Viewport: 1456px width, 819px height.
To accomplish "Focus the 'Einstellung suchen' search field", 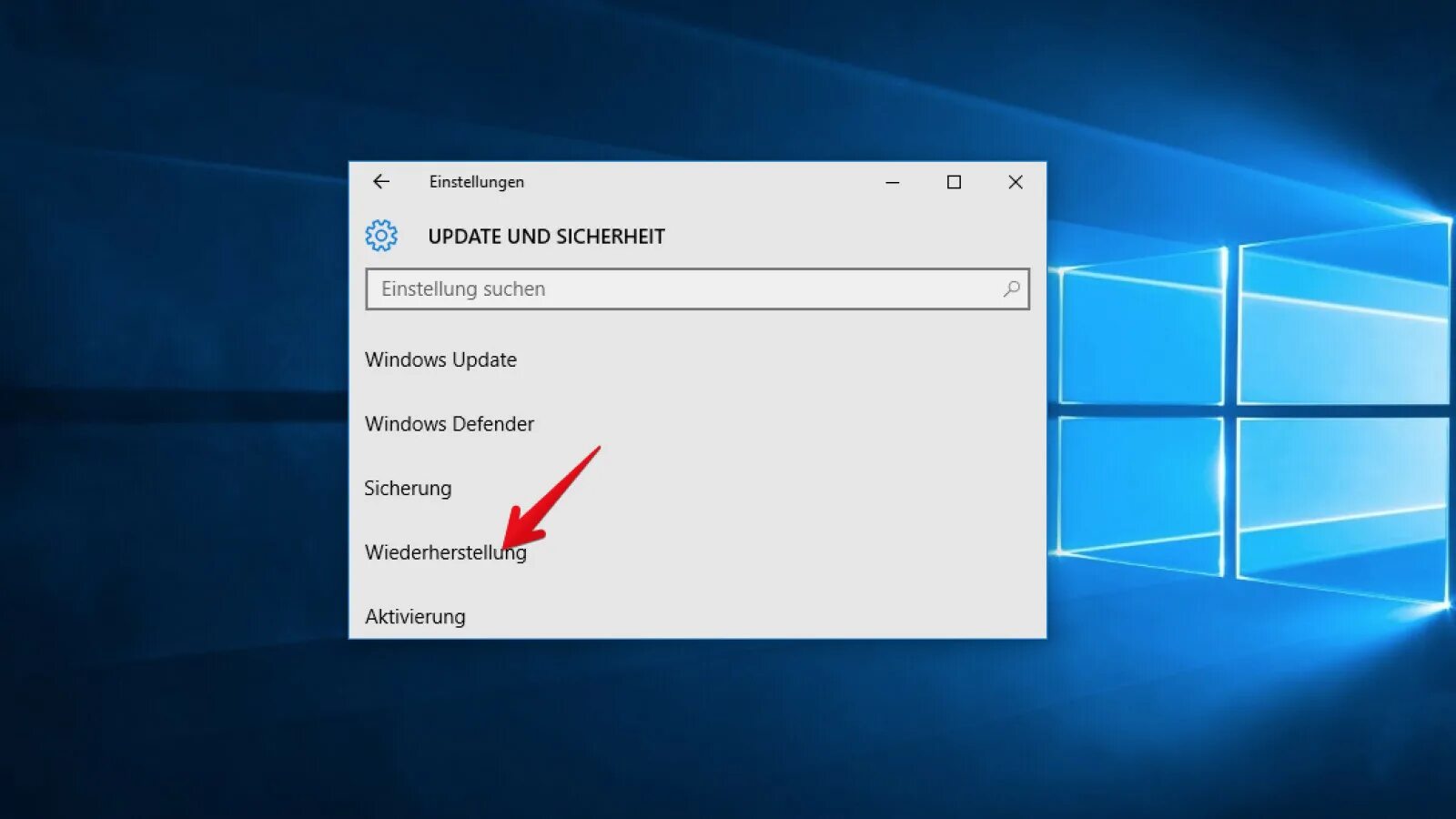I will [697, 289].
